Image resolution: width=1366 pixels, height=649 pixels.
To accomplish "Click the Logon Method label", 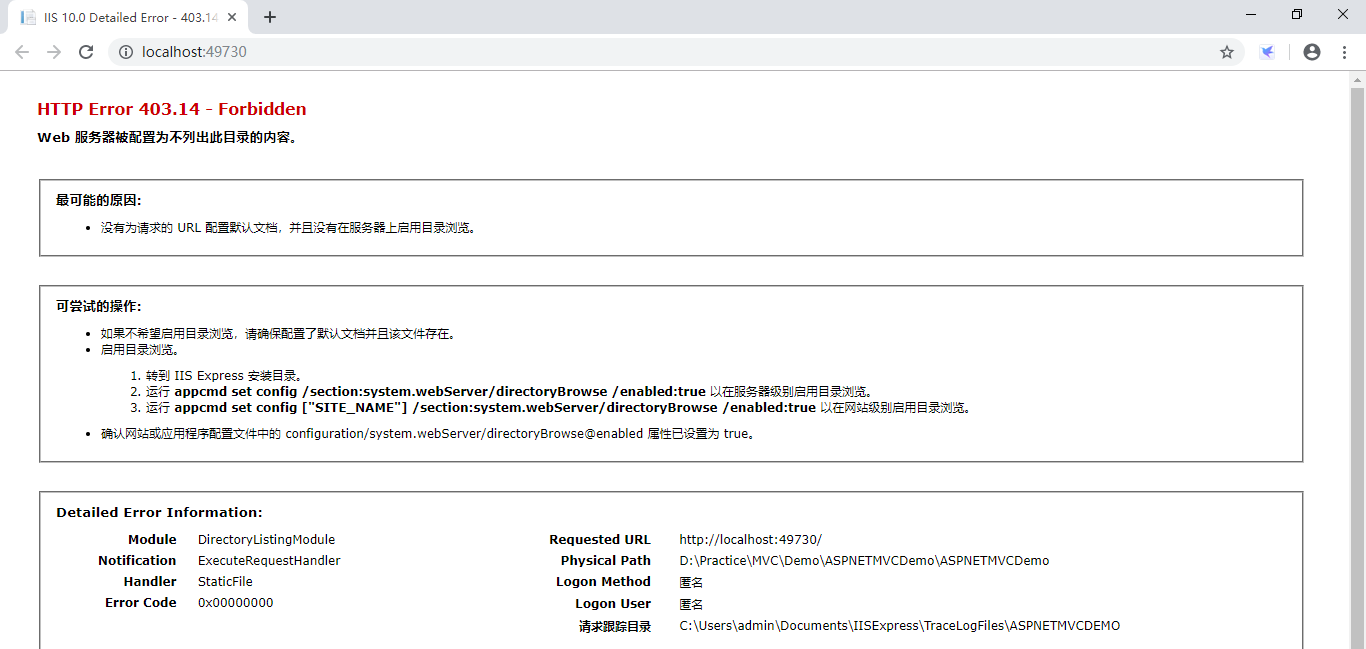I will 603,581.
